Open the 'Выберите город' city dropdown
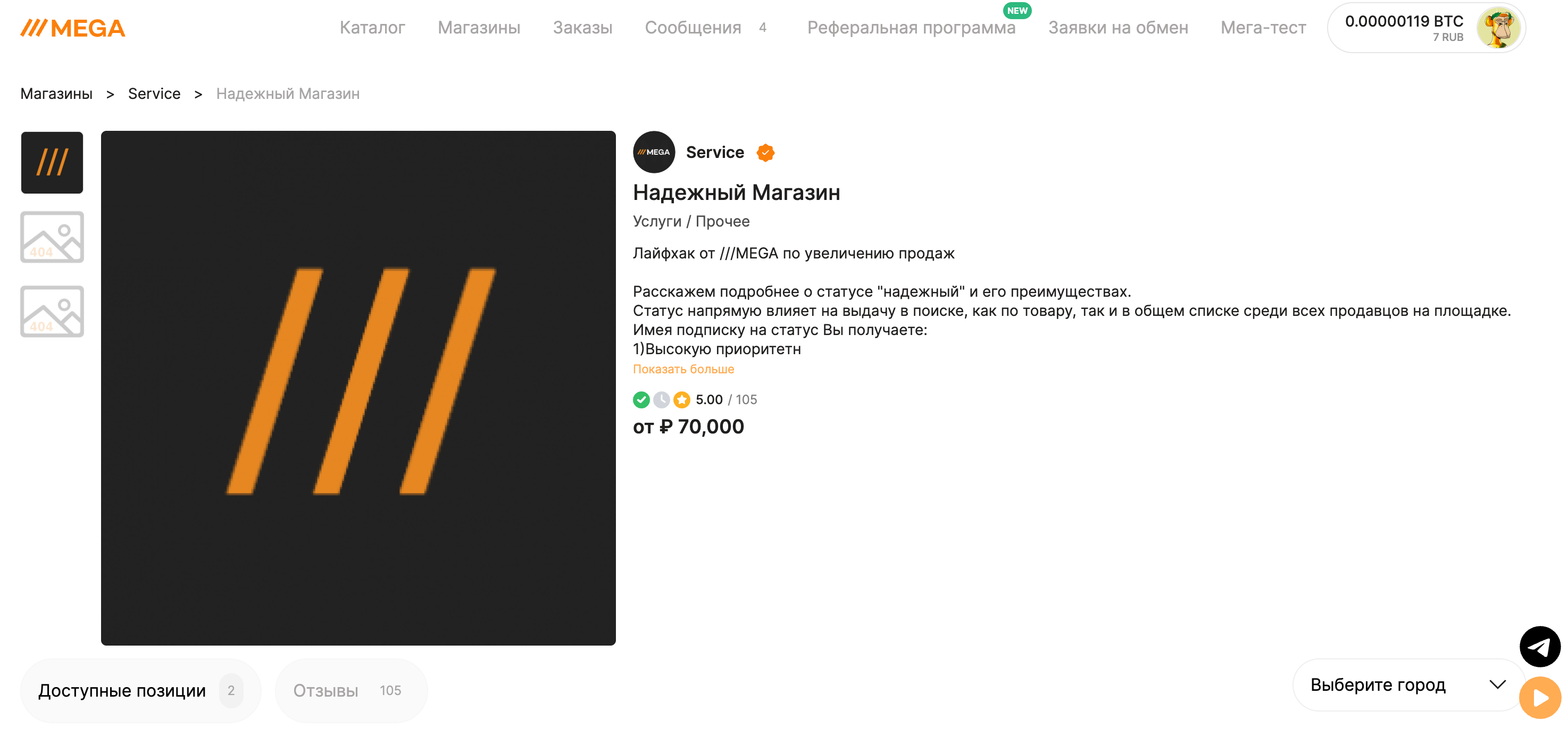Screen dimensions: 1568x736 [1407, 685]
